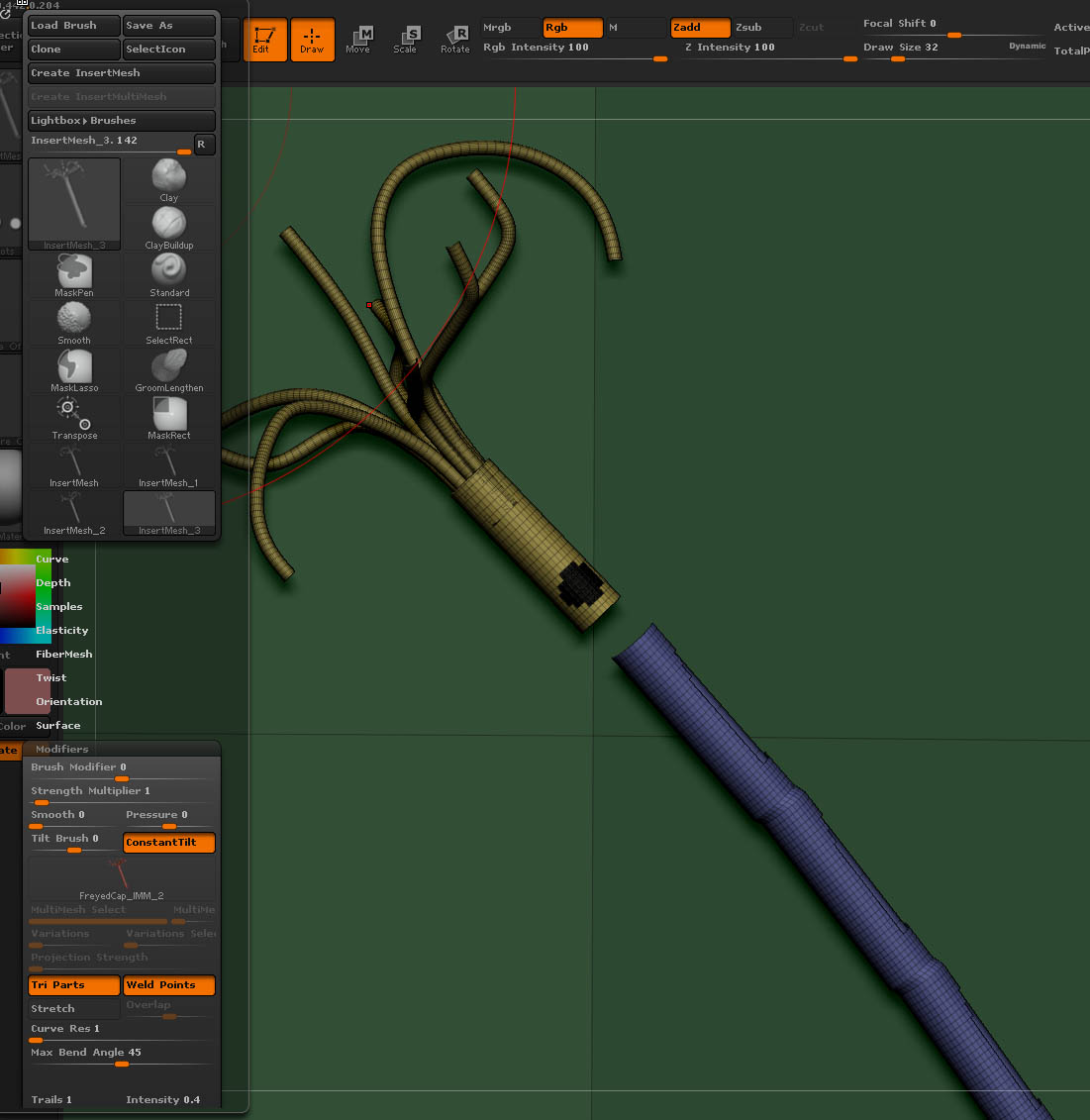Click Create InsertMesh button
Image resolution: width=1090 pixels, height=1120 pixels.
tap(122, 73)
